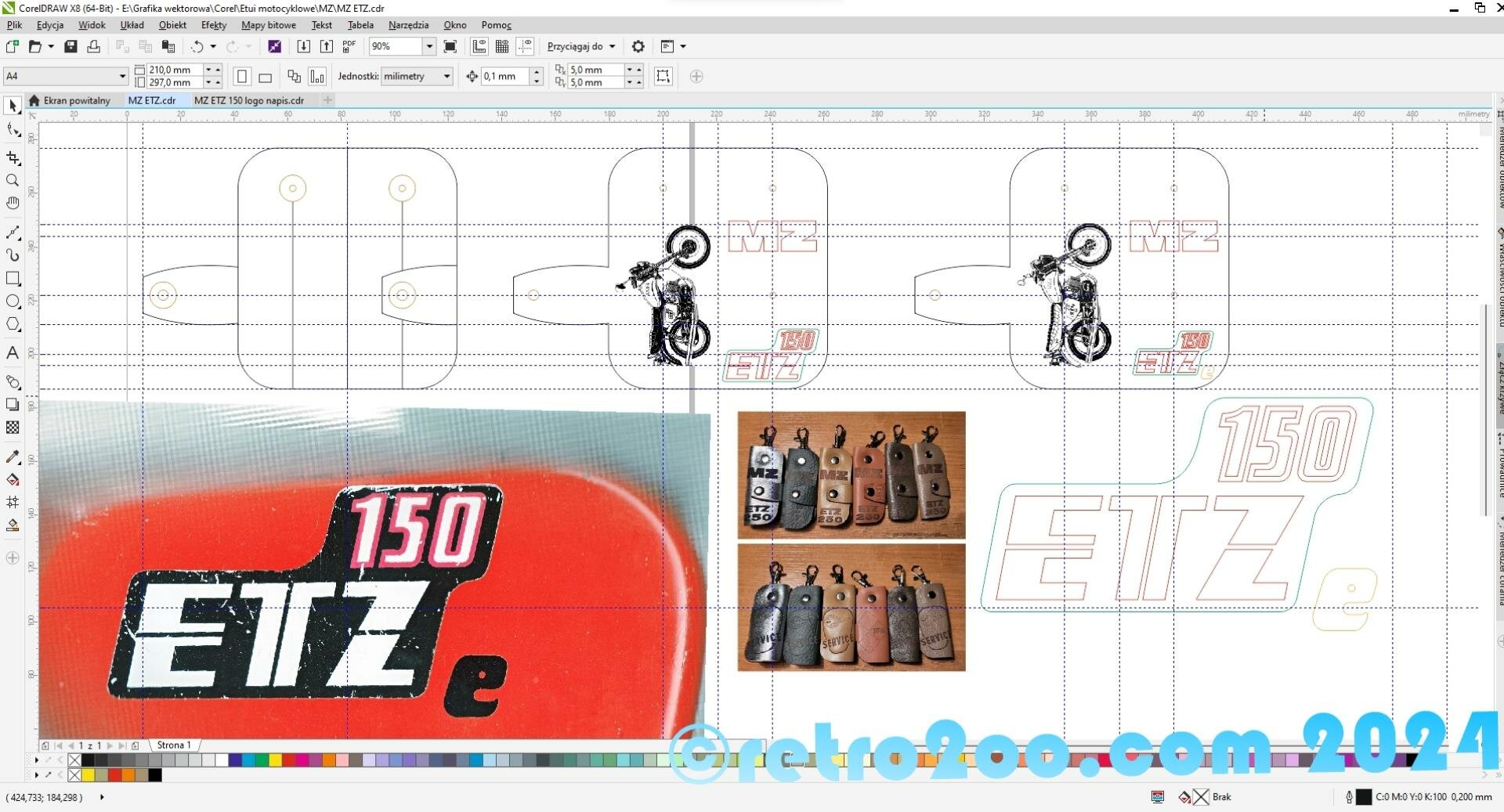1504x812 pixels.
Task: Open the Ekran powitalny welcome tab
Action: click(x=76, y=100)
